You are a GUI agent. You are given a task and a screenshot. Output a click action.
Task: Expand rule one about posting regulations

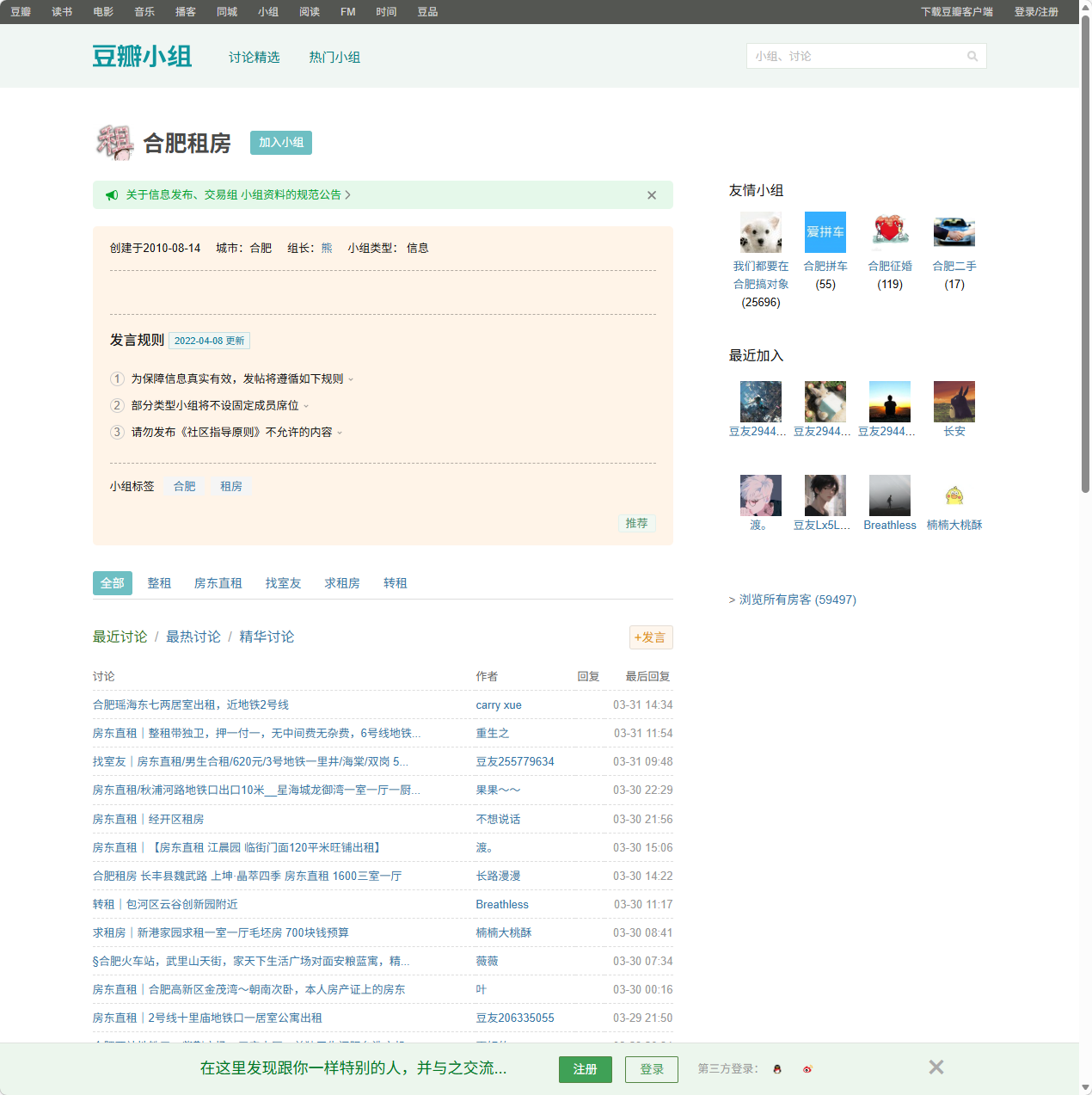[352, 378]
